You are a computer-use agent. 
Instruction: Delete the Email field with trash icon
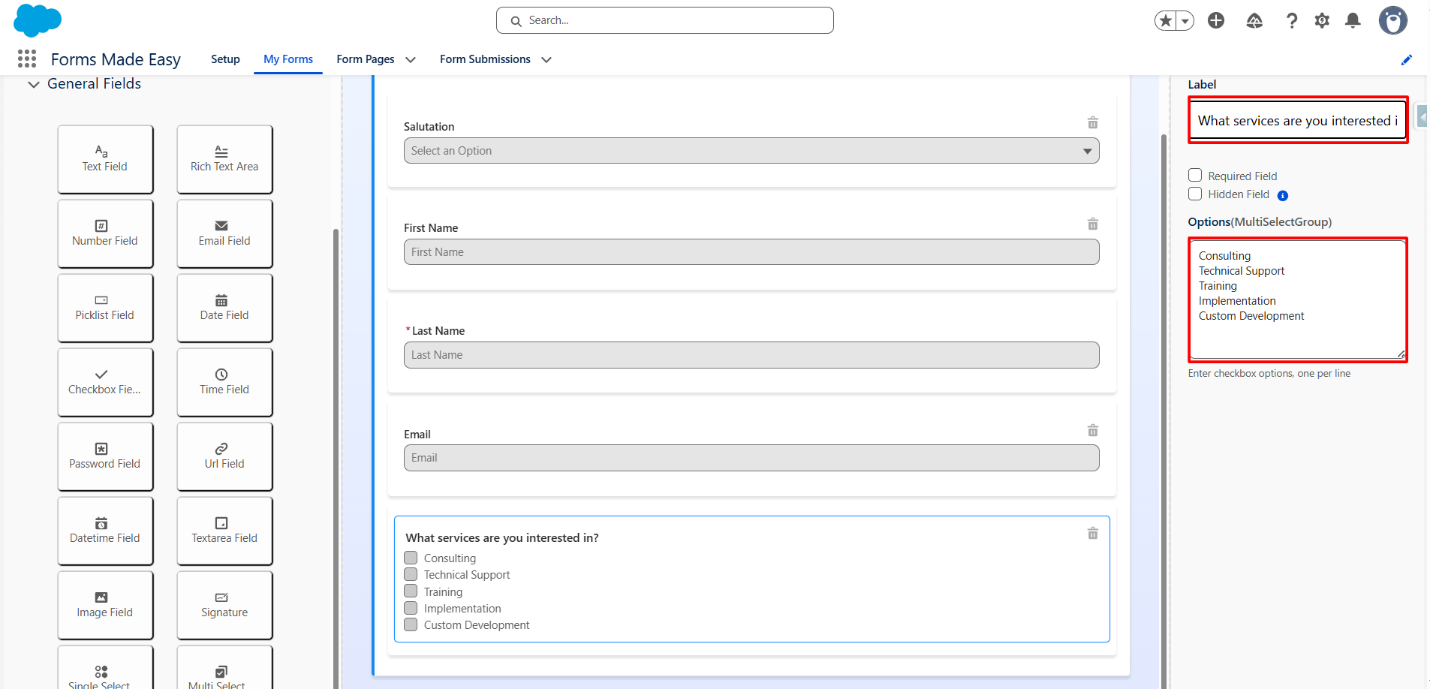tap(1092, 430)
